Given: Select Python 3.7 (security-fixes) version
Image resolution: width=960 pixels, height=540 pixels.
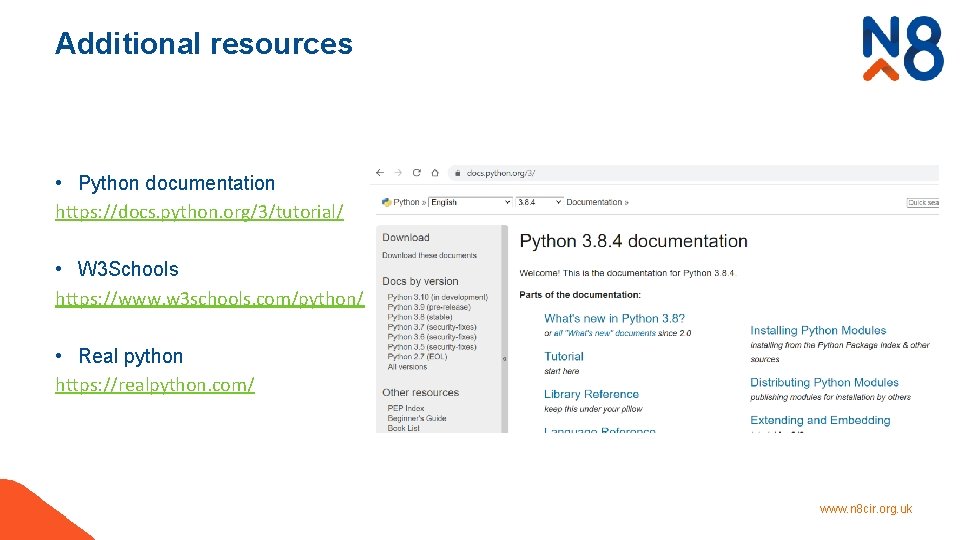Looking at the screenshot, I should (432, 327).
